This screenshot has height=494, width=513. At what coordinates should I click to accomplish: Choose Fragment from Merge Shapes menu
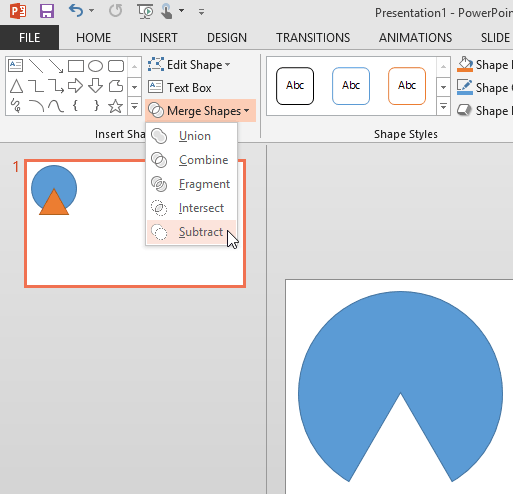tap(192, 184)
